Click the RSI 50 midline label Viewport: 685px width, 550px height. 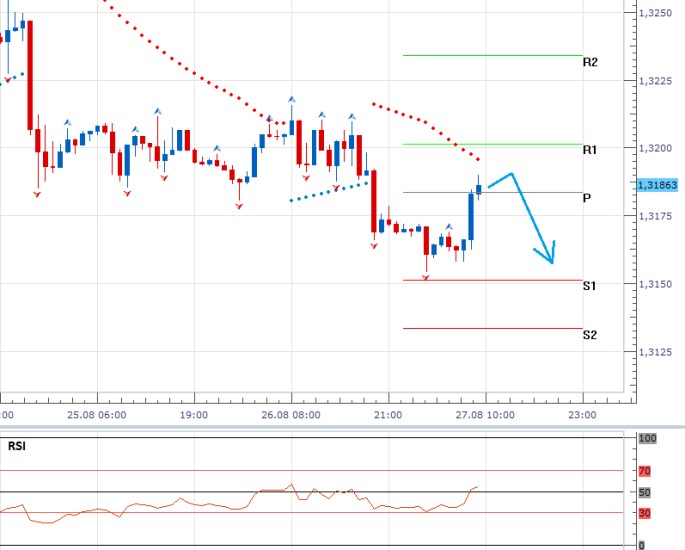coord(644,492)
